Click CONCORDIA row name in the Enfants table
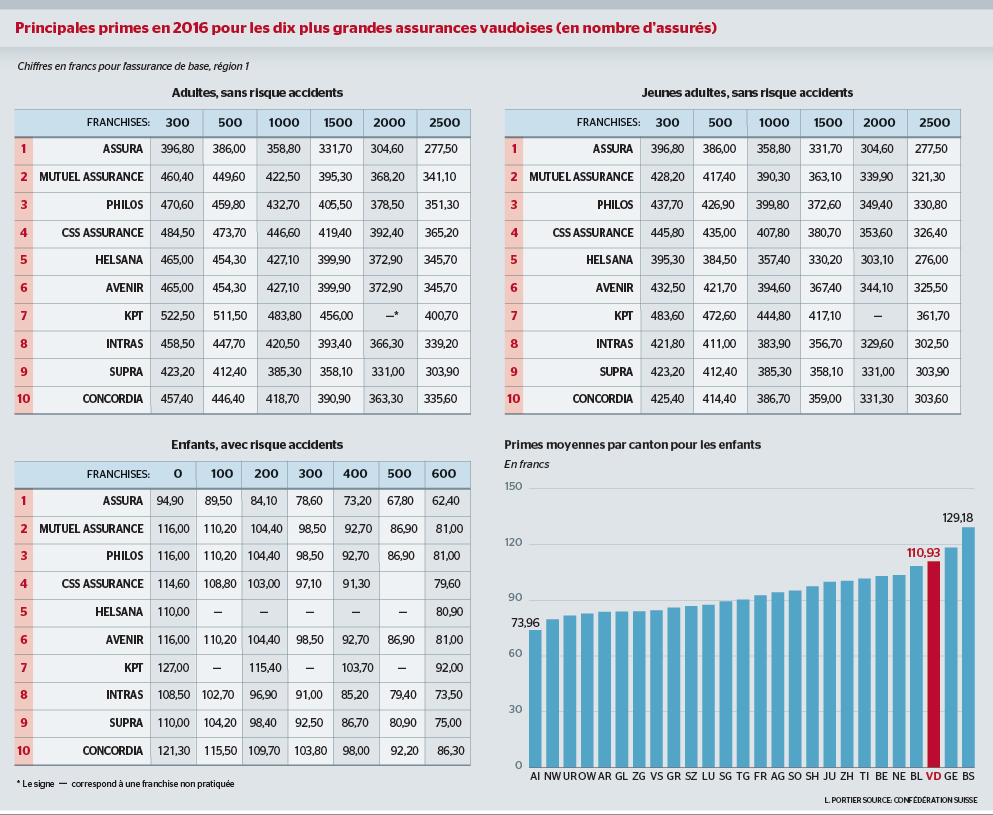 point(113,750)
